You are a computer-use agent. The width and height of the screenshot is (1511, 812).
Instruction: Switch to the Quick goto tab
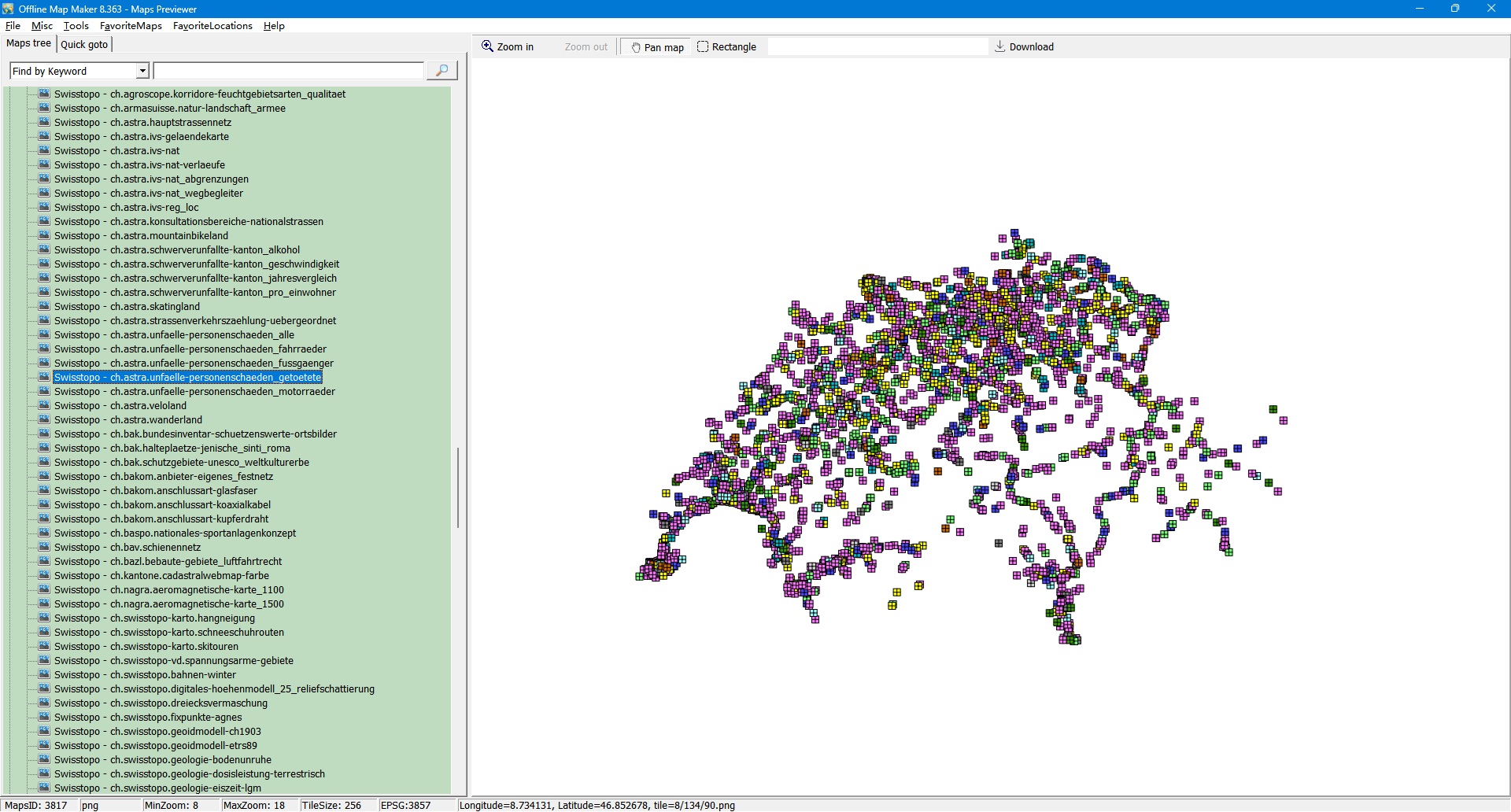tap(84, 45)
